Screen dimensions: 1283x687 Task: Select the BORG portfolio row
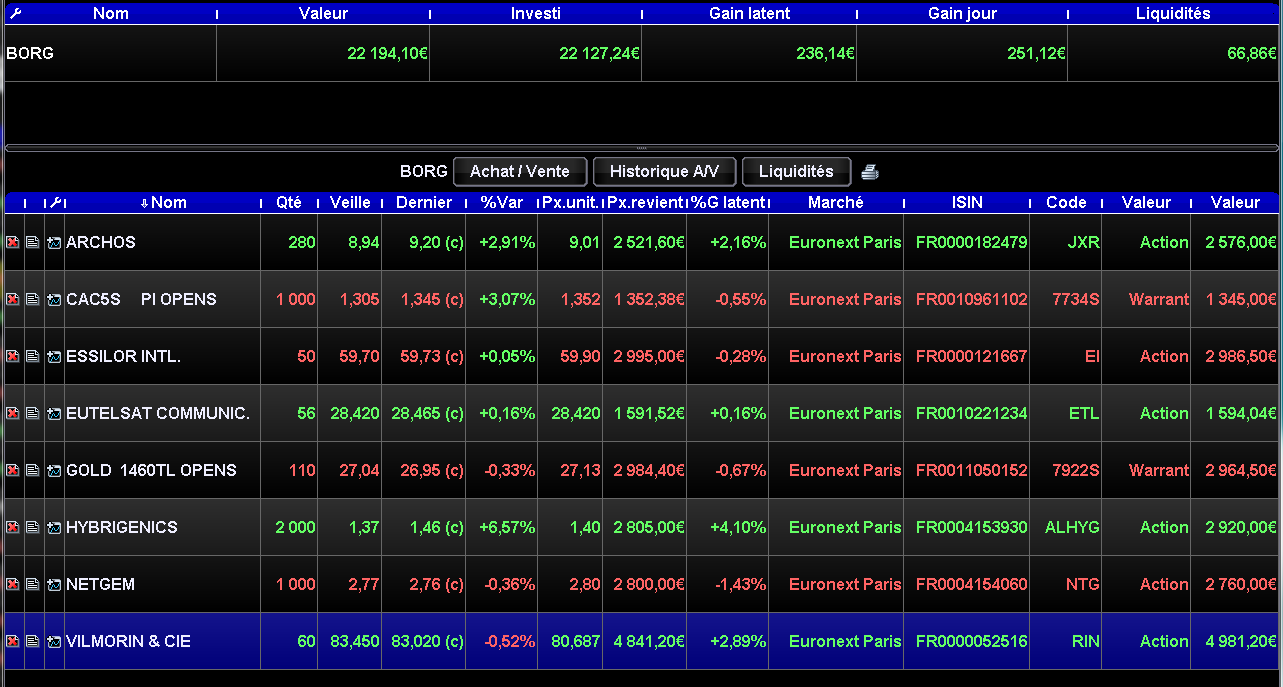point(641,54)
